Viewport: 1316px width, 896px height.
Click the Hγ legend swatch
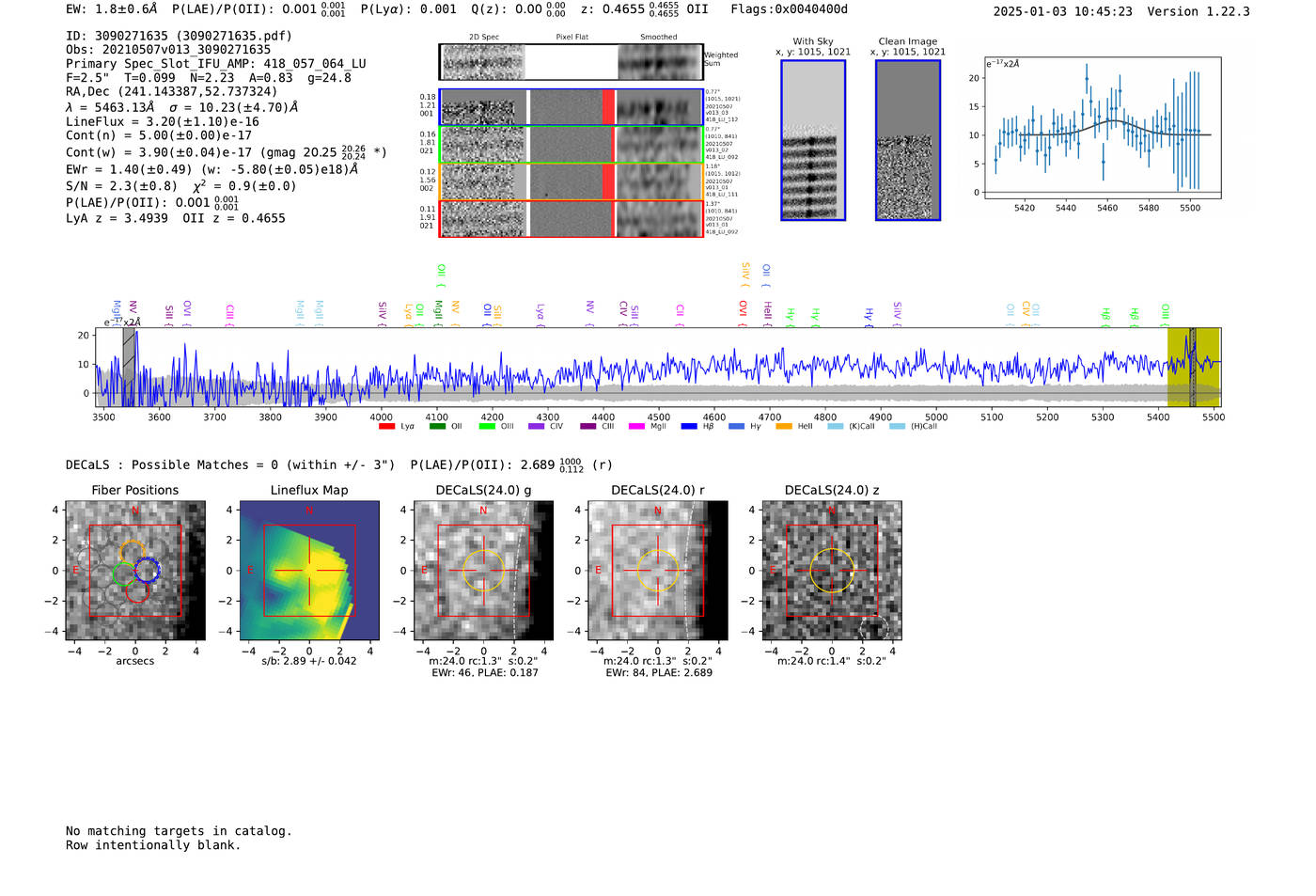coord(736,426)
